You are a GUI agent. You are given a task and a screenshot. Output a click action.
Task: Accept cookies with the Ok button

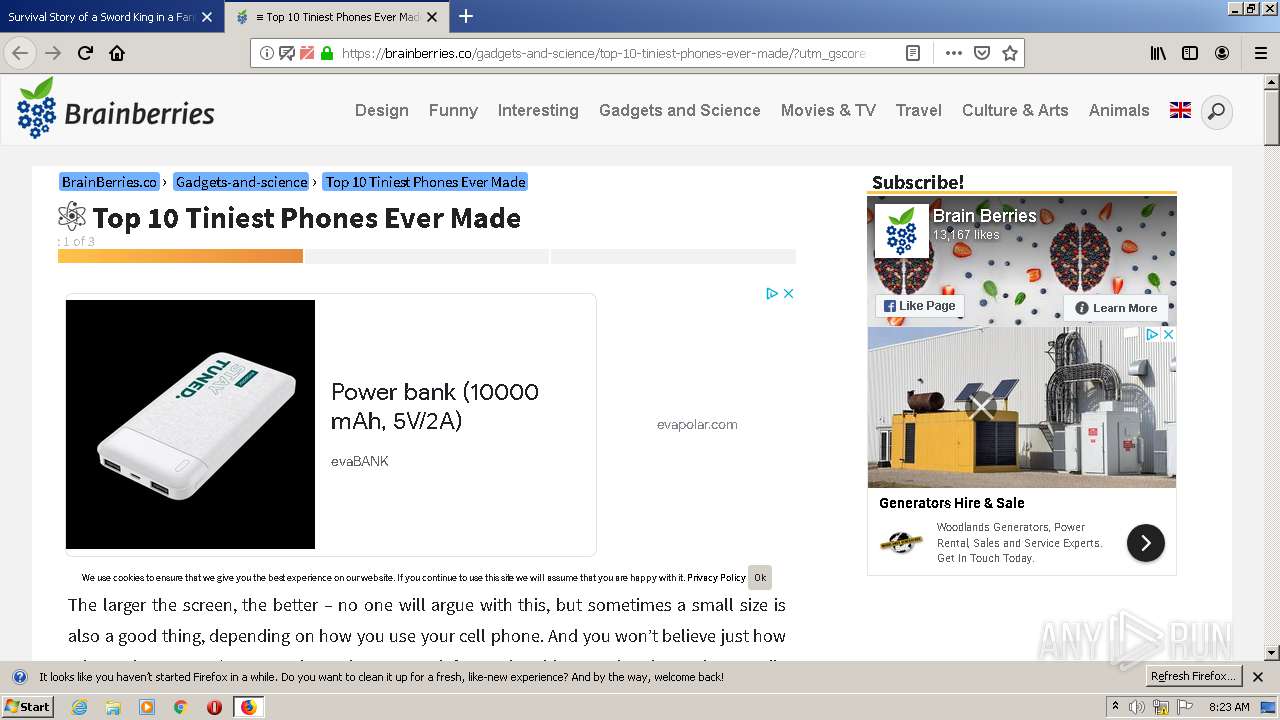[760, 577]
